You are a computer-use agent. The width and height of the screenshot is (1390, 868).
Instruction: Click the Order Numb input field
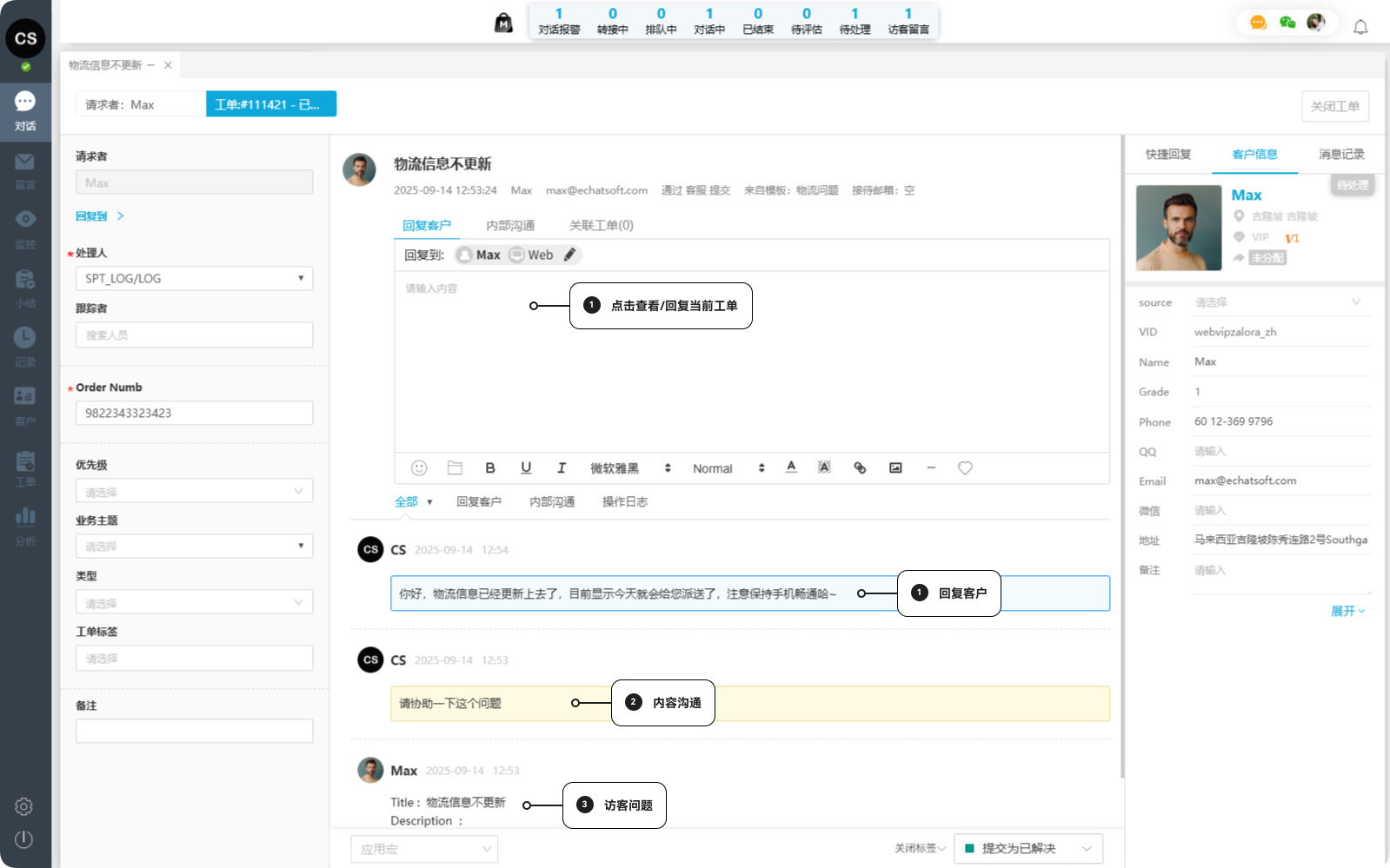point(194,413)
